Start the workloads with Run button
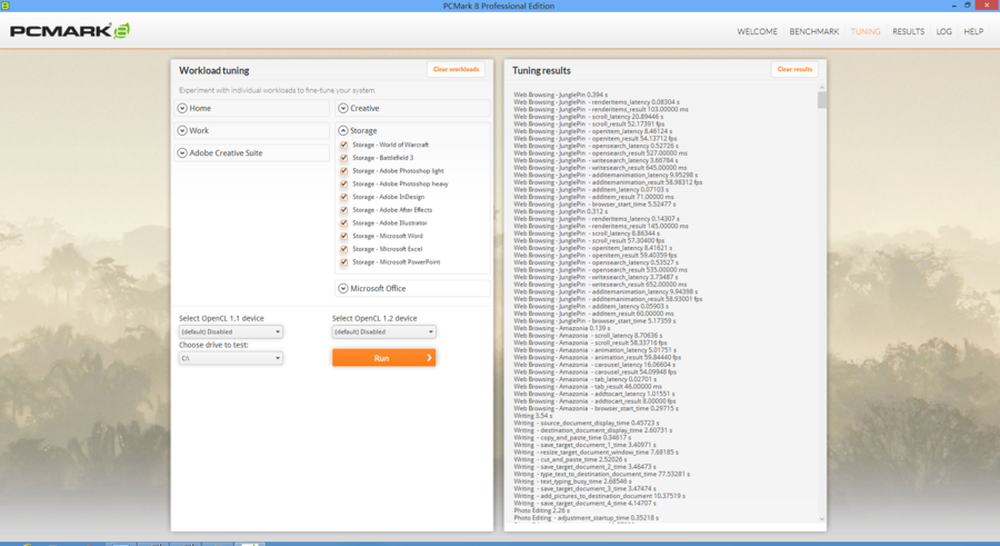This screenshot has height=546, width=1000. (x=384, y=358)
